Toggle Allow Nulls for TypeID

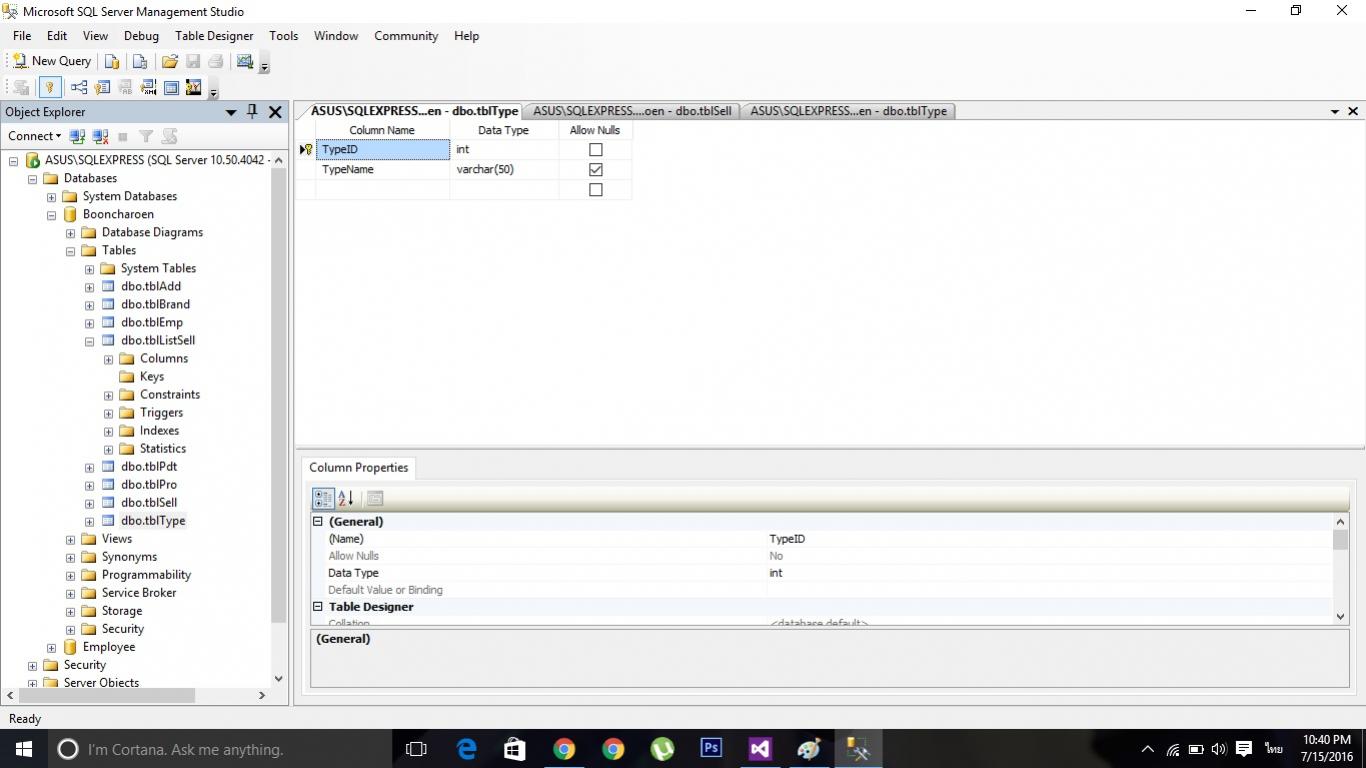coord(596,150)
